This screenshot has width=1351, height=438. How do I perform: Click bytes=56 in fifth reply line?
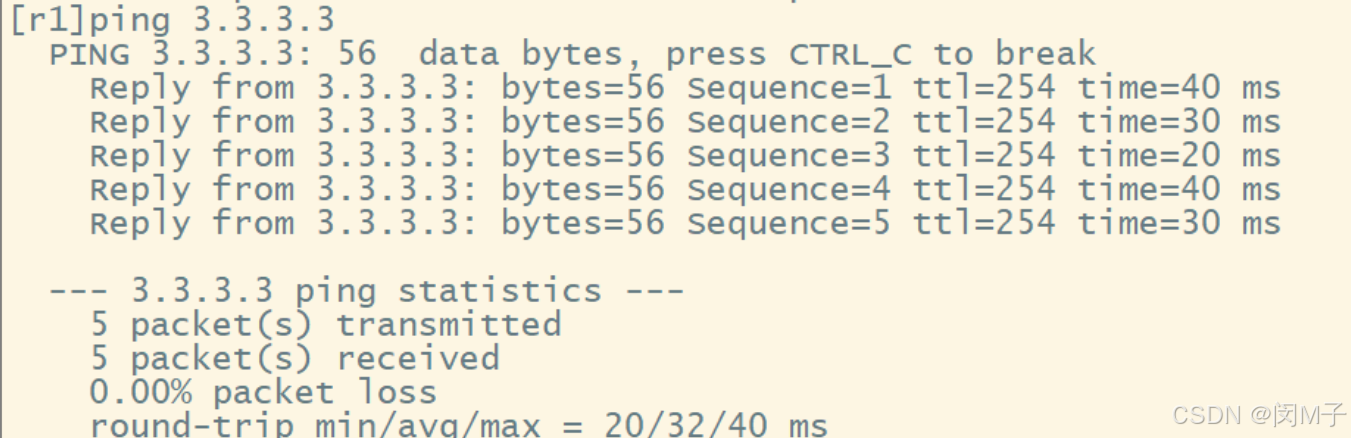[583, 224]
